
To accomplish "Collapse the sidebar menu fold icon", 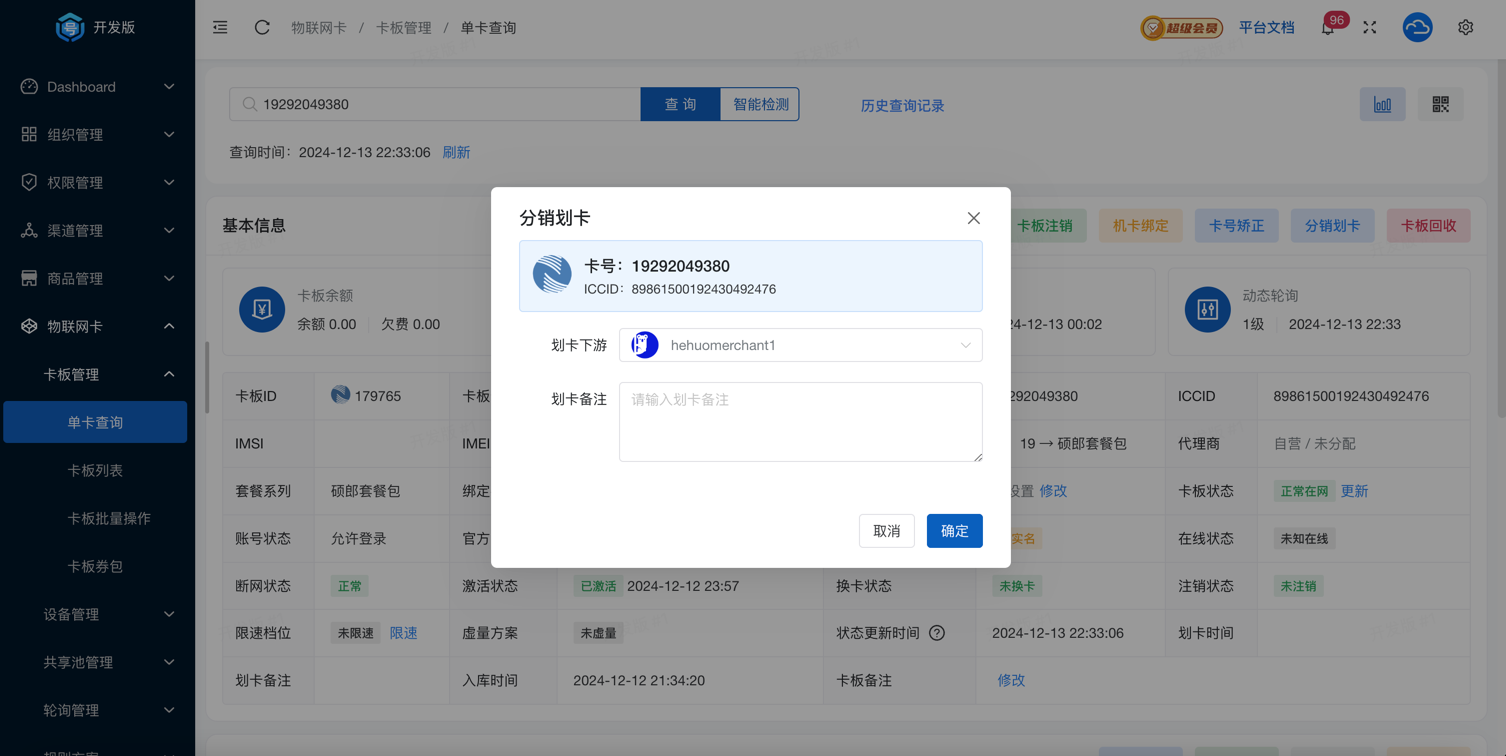I will coord(220,28).
